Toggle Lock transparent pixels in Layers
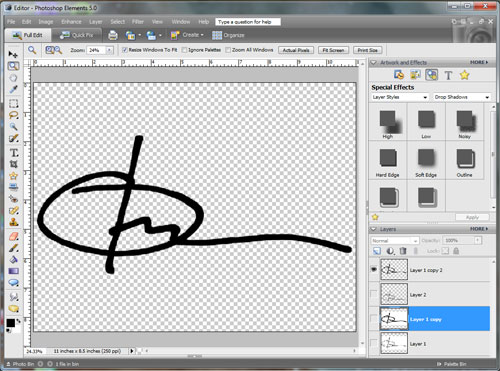500x371 pixels. coord(445,251)
